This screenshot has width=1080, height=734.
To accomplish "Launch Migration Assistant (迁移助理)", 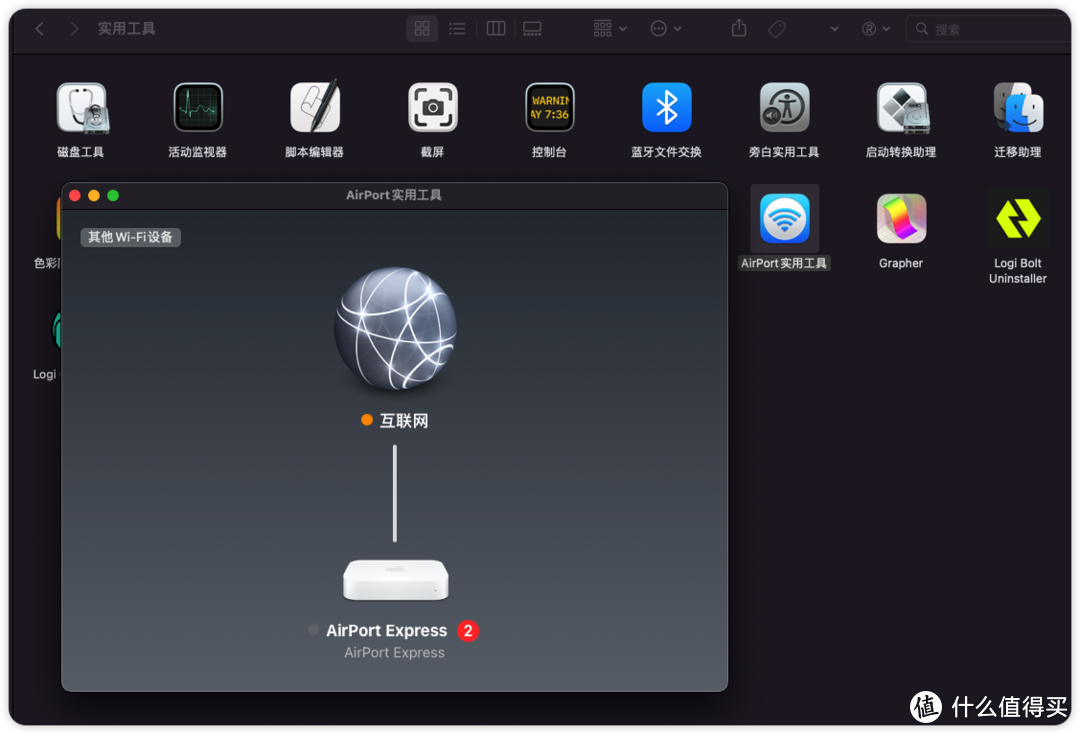I will coord(1018,107).
